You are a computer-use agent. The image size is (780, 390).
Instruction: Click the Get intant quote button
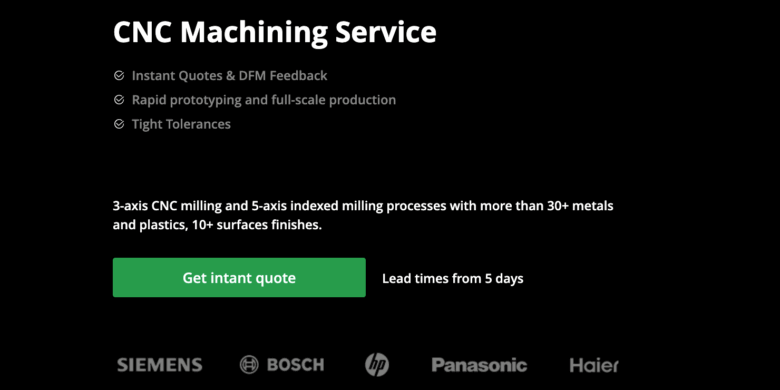(239, 278)
